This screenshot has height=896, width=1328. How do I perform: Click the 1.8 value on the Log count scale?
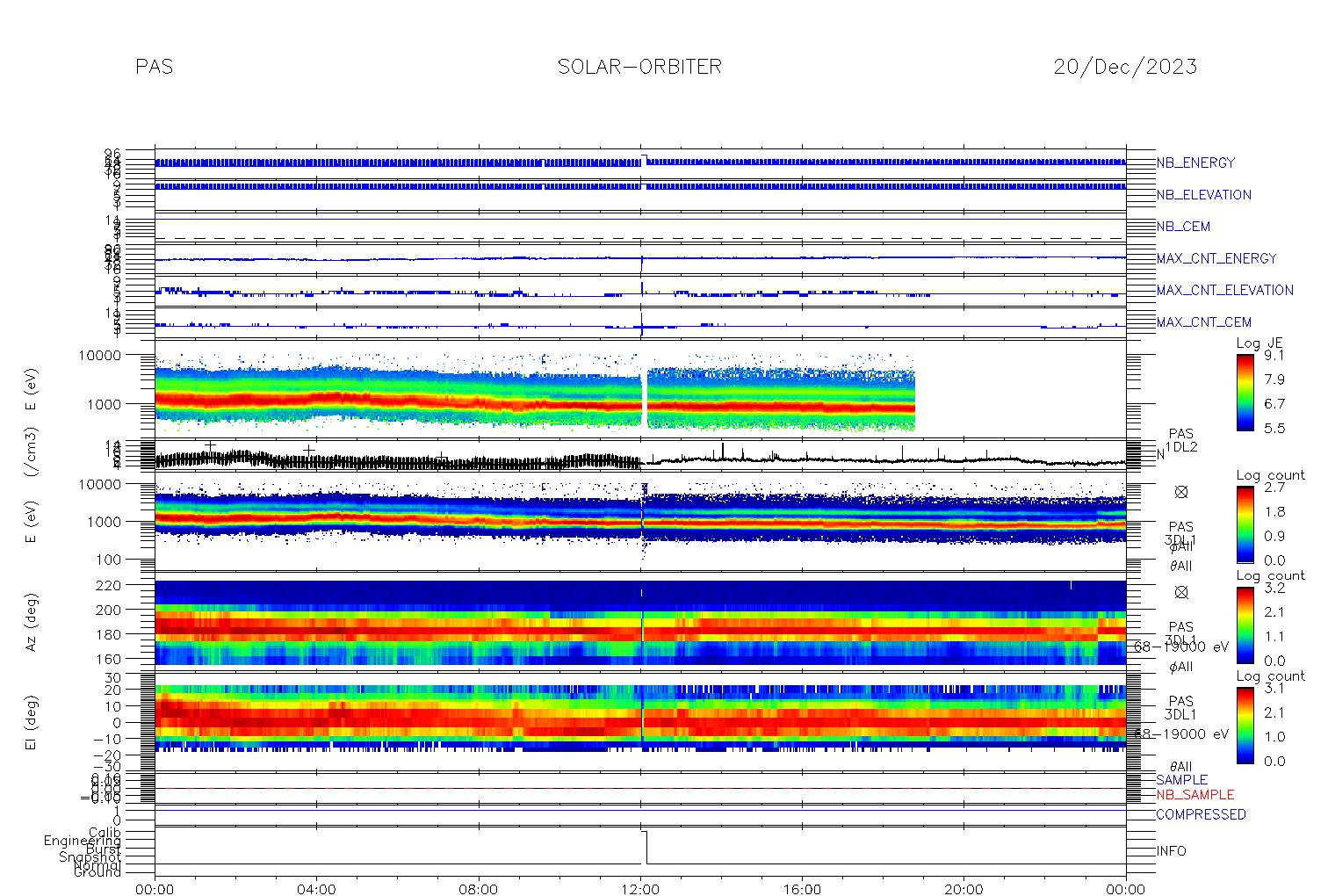click(1274, 511)
